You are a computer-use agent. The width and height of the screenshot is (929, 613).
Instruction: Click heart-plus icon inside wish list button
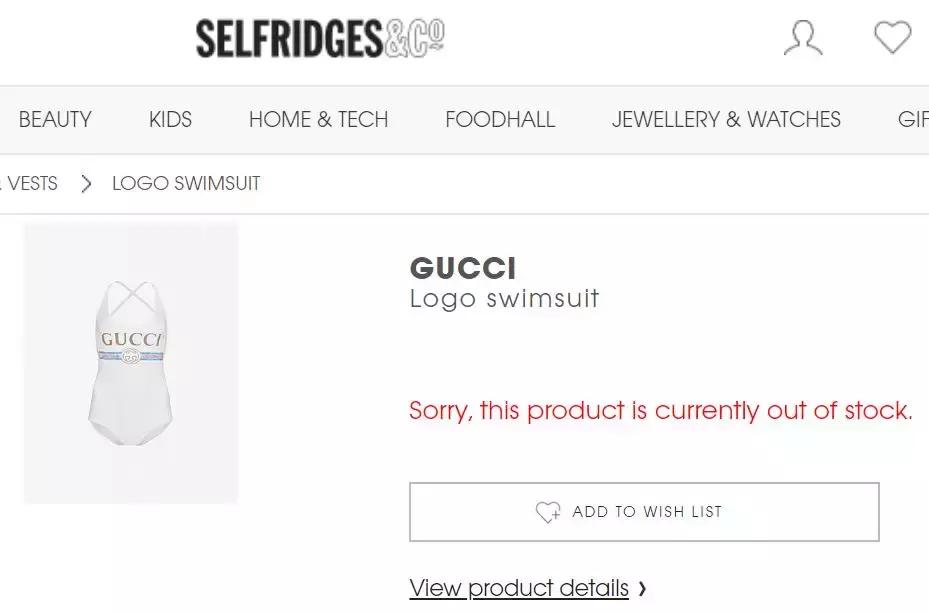pyautogui.click(x=548, y=512)
